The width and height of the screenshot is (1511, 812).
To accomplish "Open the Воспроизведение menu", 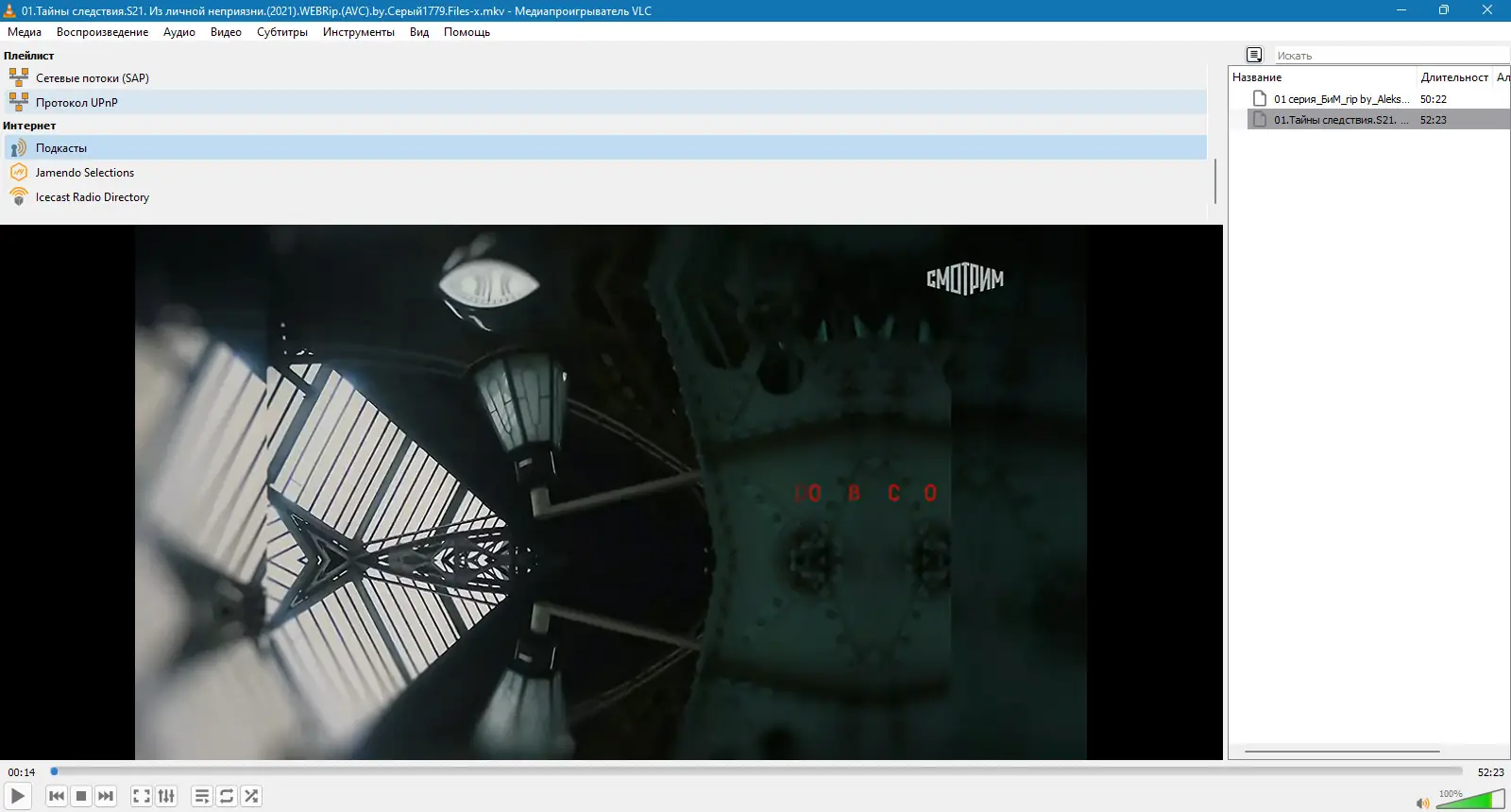I will click(102, 32).
